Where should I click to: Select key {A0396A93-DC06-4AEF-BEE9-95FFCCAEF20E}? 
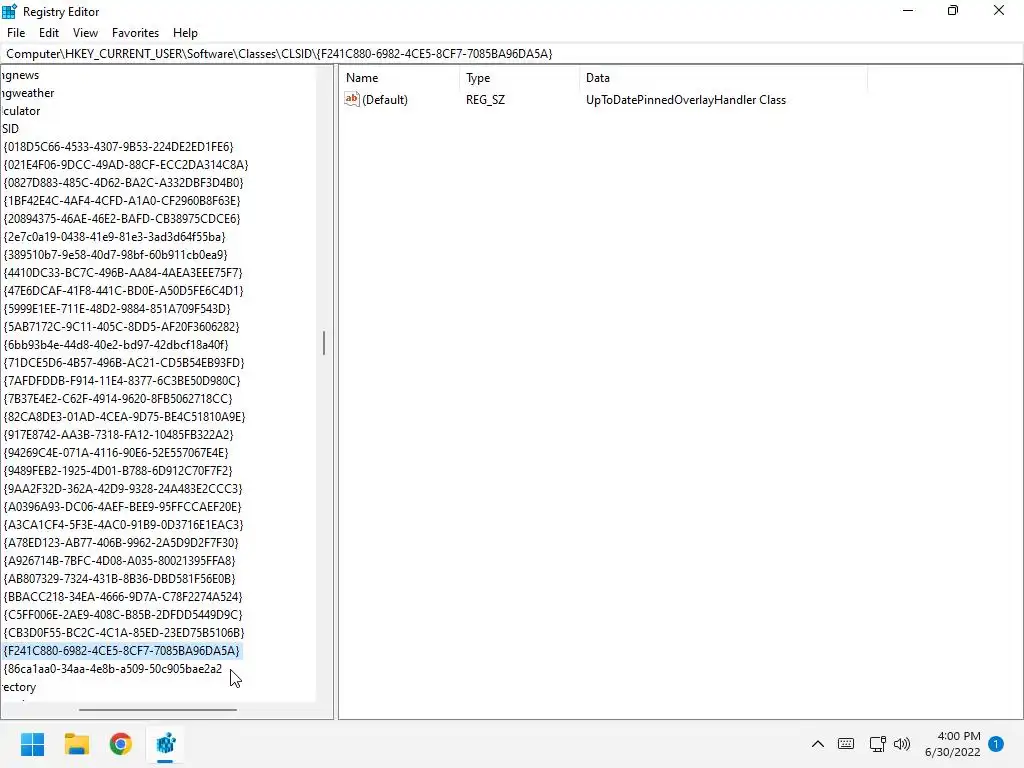point(122,506)
